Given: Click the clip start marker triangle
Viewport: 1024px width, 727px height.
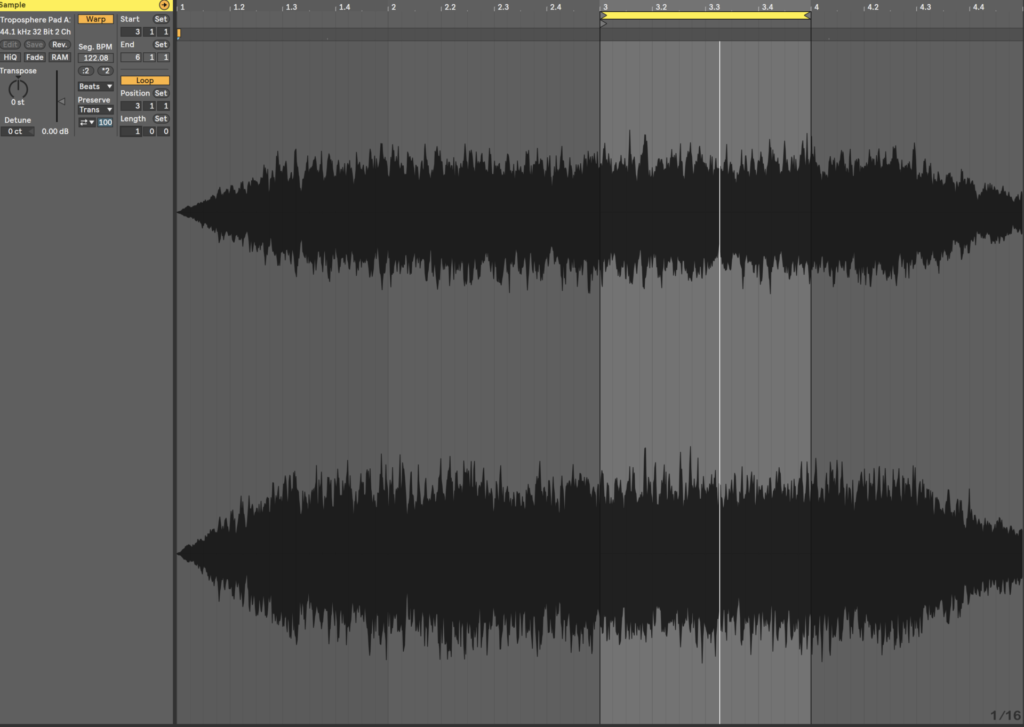Looking at the screenshot, I should click(x=603, y=24).
